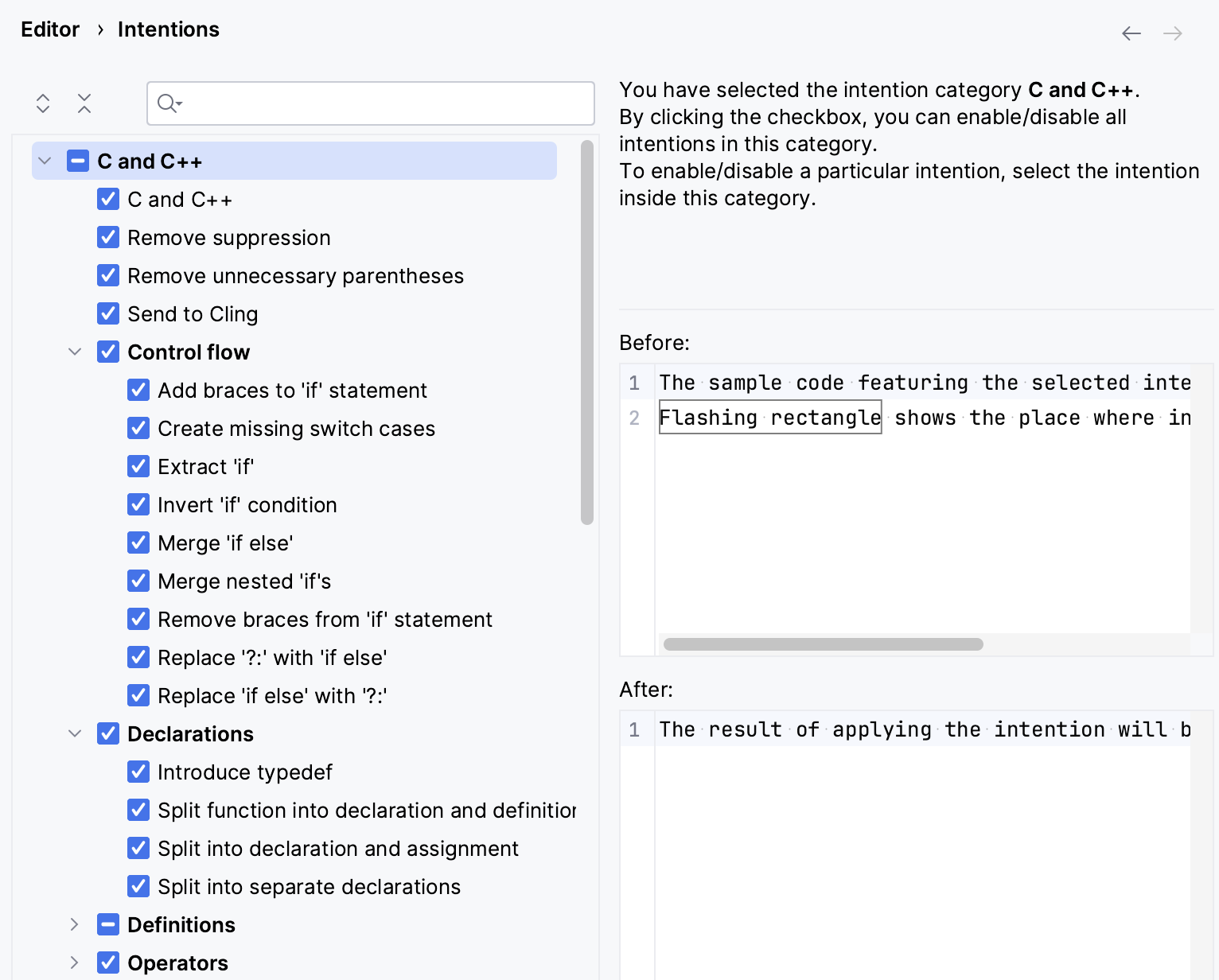
Task: Toggle the Definitions category checkbox
Action: (x=108, y=925)
